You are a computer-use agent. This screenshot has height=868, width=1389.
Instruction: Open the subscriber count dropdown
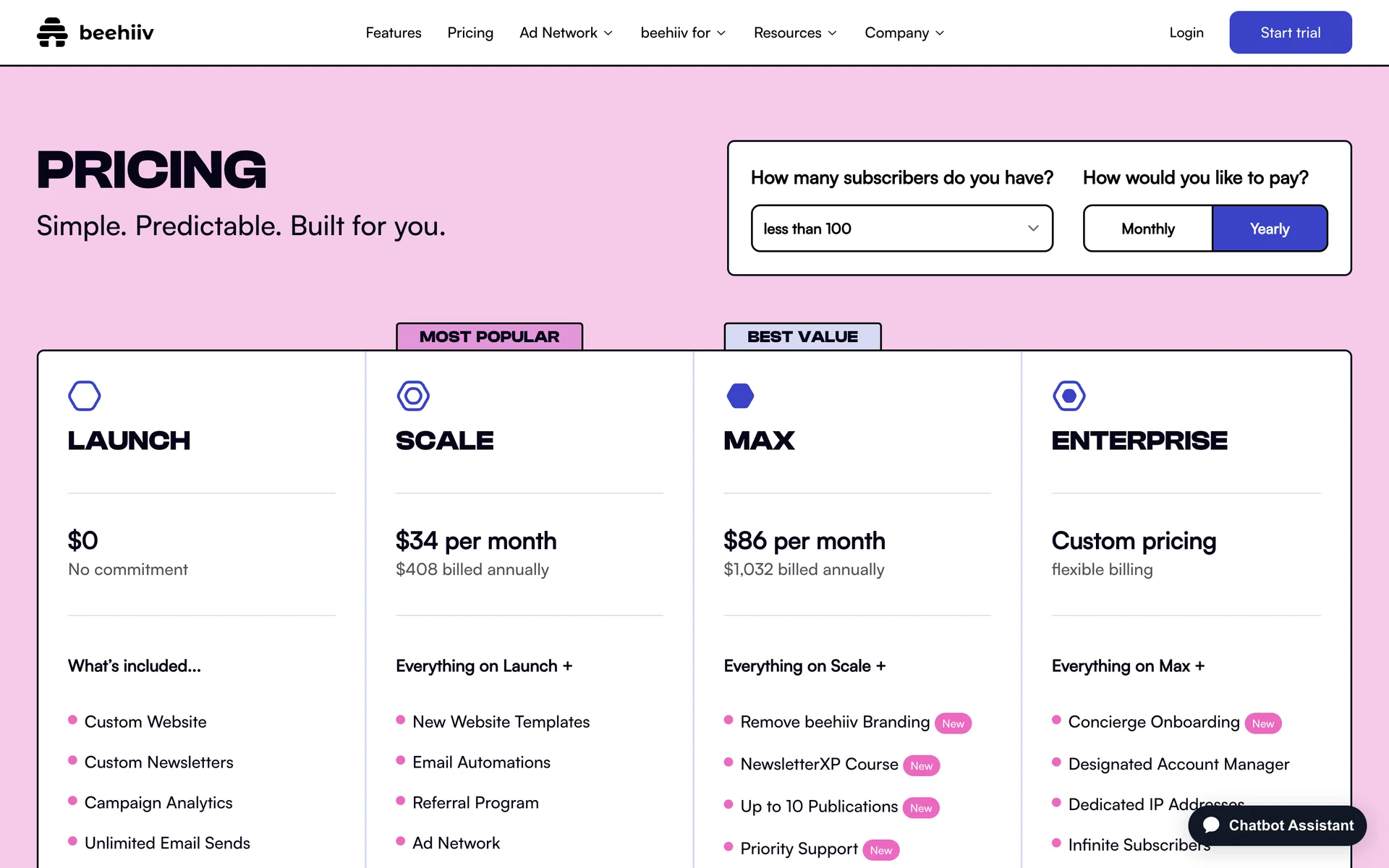tap(901, 229)
